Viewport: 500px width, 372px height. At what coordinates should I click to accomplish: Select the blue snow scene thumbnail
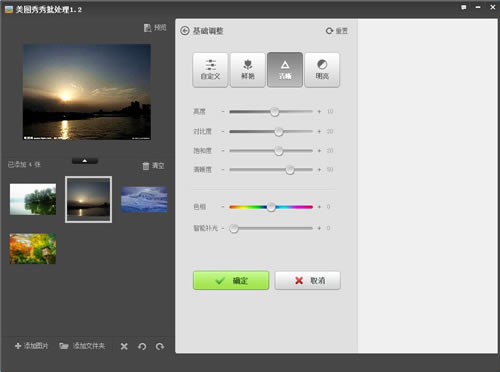click(144, 199)
